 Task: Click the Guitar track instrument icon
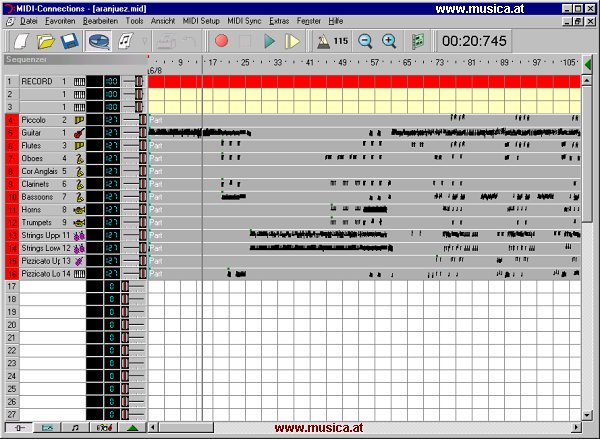point(79,133)
